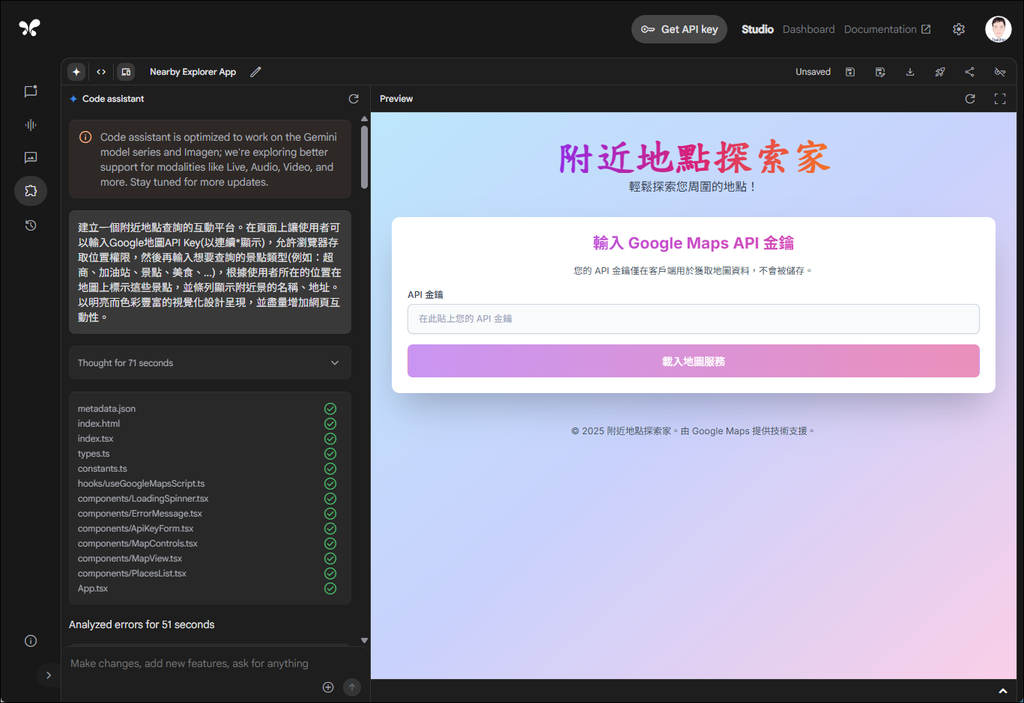
Task: Click the "輸入 Google Maps API 金鑰" form title
Action: (x=694, y=243)
